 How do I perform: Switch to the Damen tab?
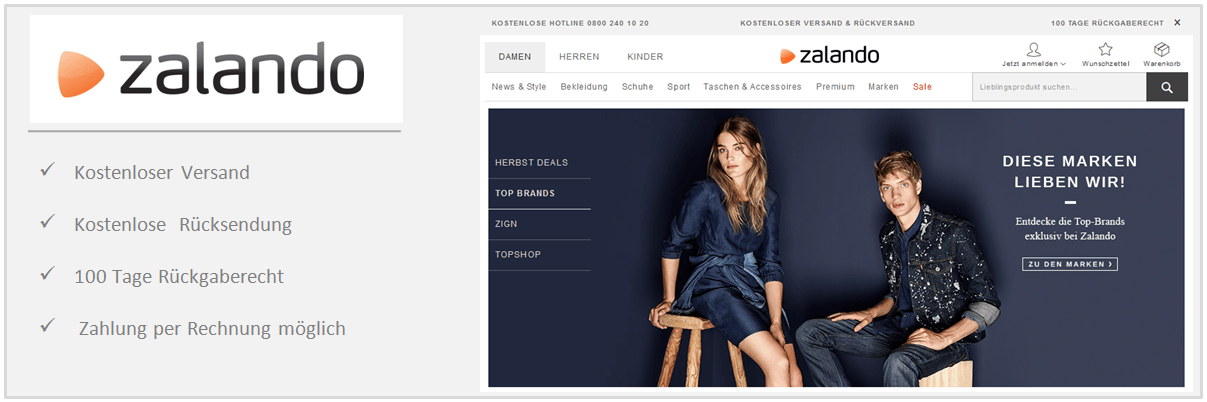tap(515, 57)
